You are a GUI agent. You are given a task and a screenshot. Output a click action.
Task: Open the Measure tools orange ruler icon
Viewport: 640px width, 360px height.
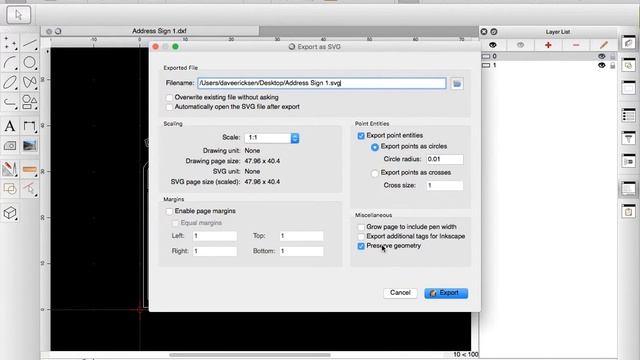tap(29, 169)
